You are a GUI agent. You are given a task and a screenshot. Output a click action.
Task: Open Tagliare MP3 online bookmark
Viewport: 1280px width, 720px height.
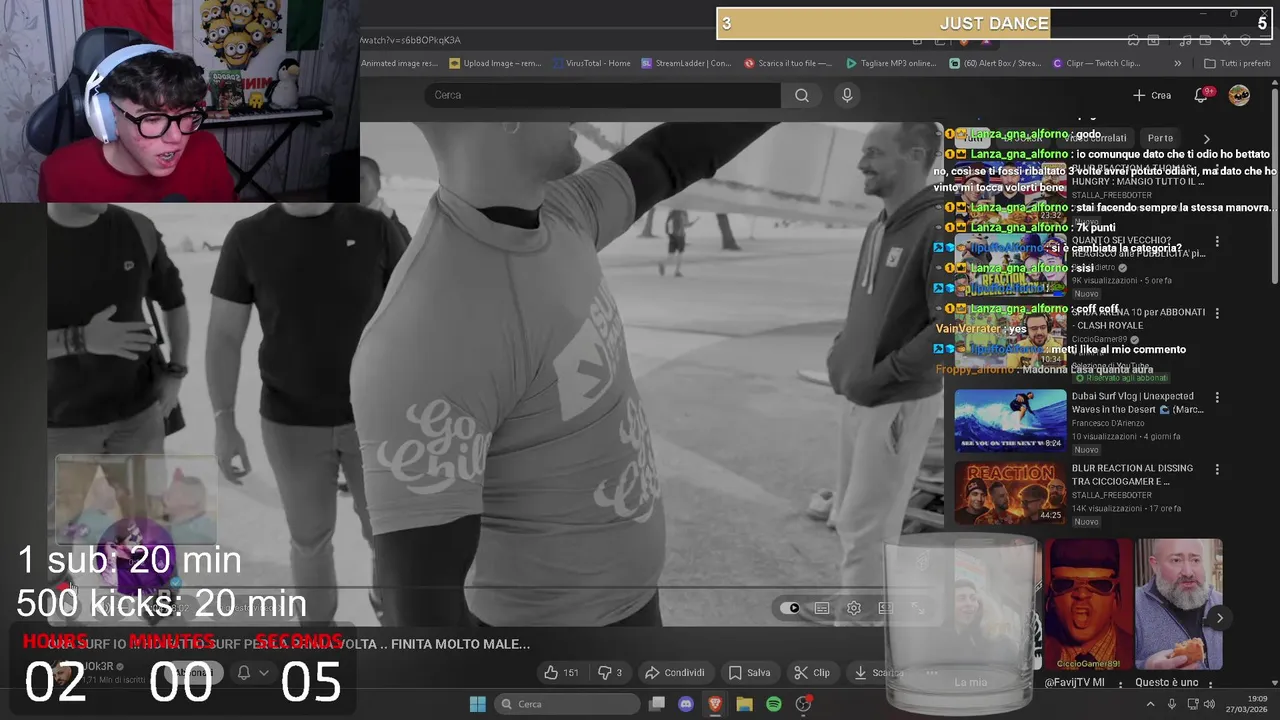tap(891, 63)
